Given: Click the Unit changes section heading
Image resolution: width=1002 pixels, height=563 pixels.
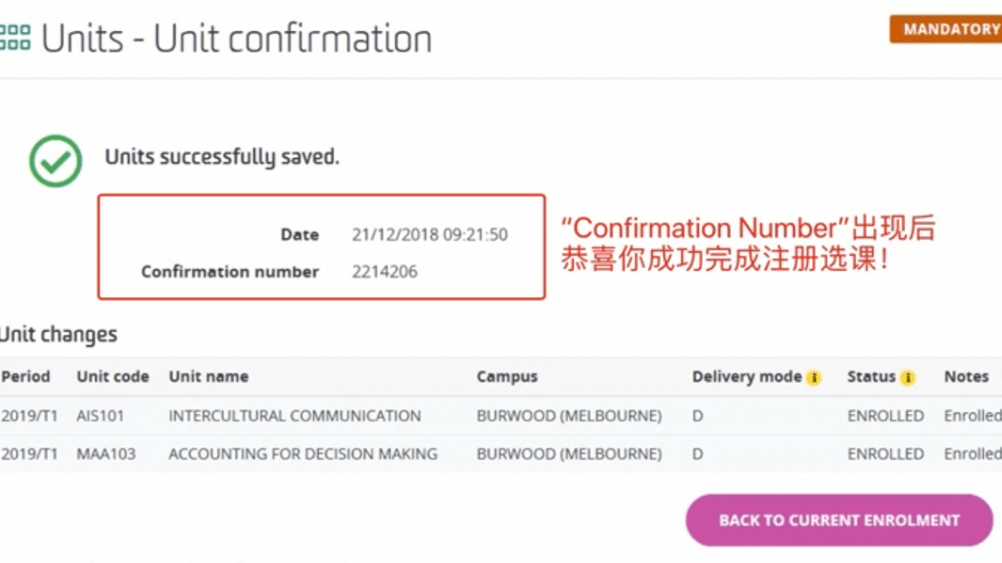Looking at the screenshot, I should (58, 334).
